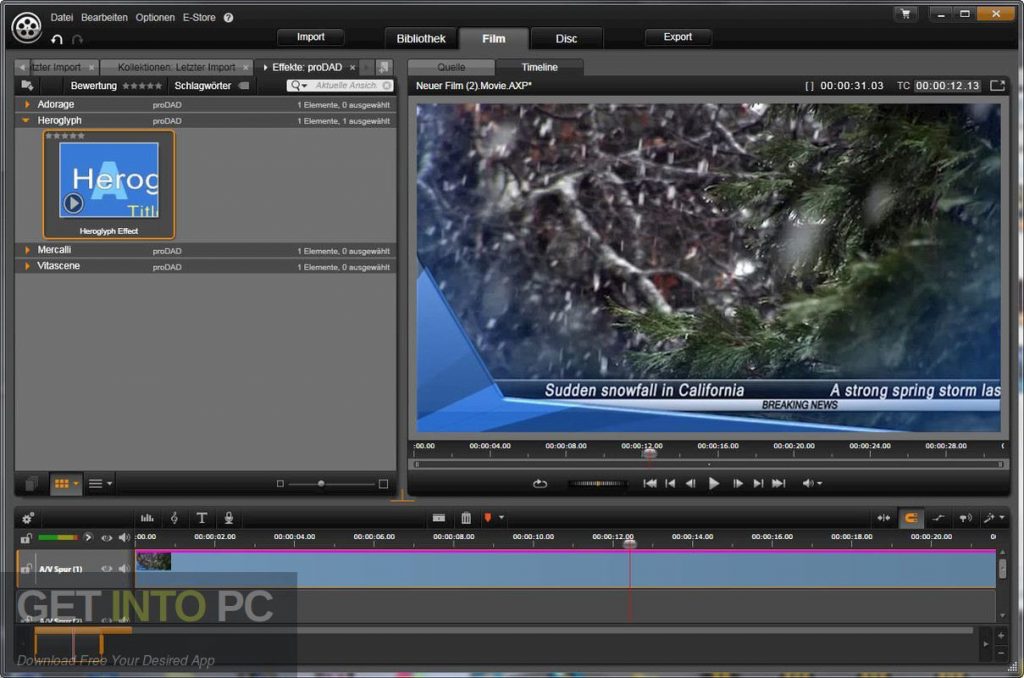This screenshot has width=1024, height=678.
Task: Expand the Vitascene category
Action: [x=27, y=266]
